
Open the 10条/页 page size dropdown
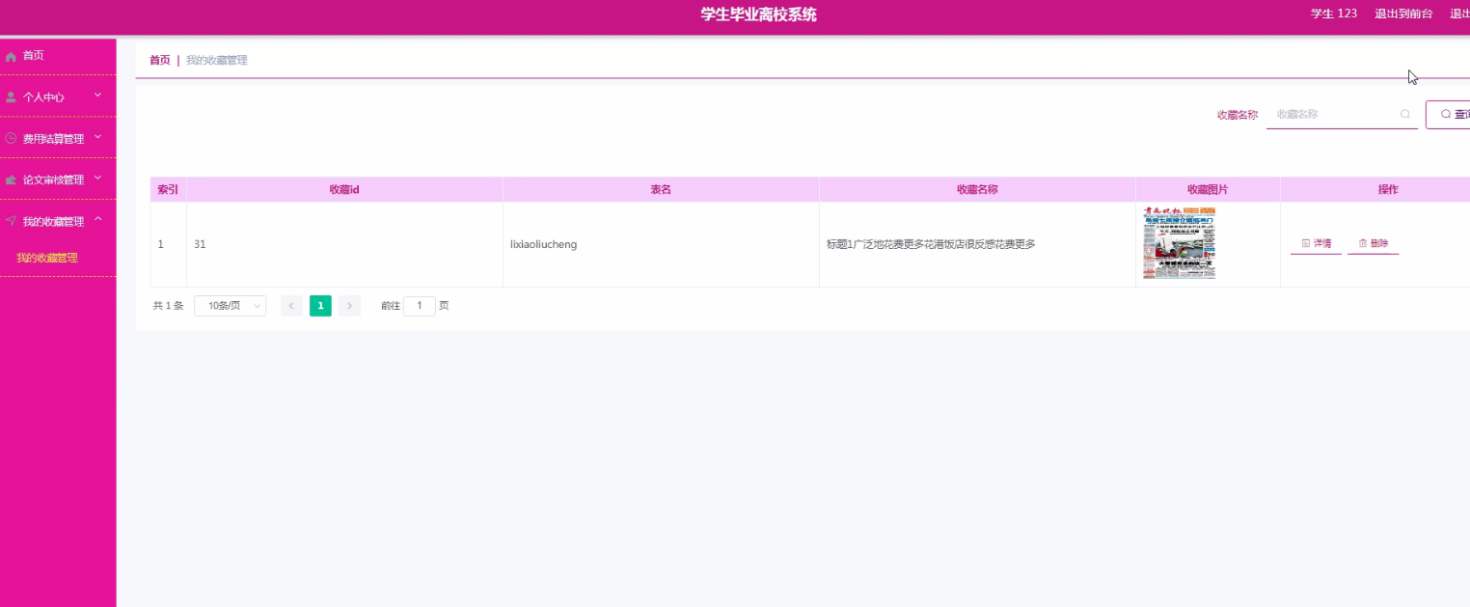pos(230,306)
